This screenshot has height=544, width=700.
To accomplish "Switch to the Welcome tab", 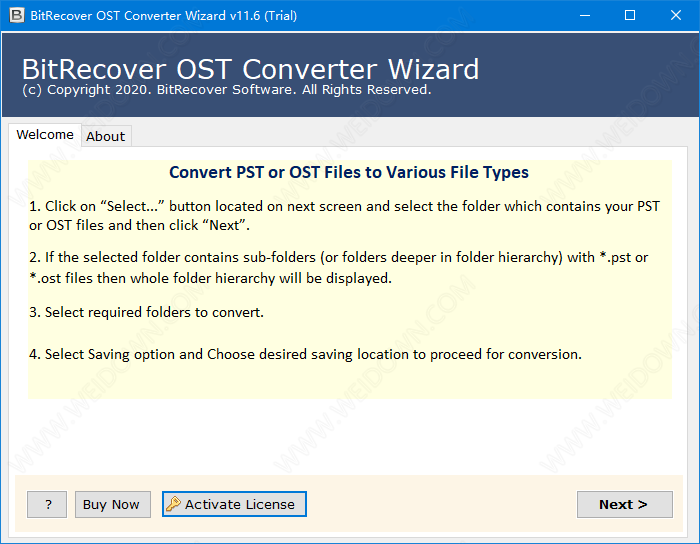I will point(45,135).
